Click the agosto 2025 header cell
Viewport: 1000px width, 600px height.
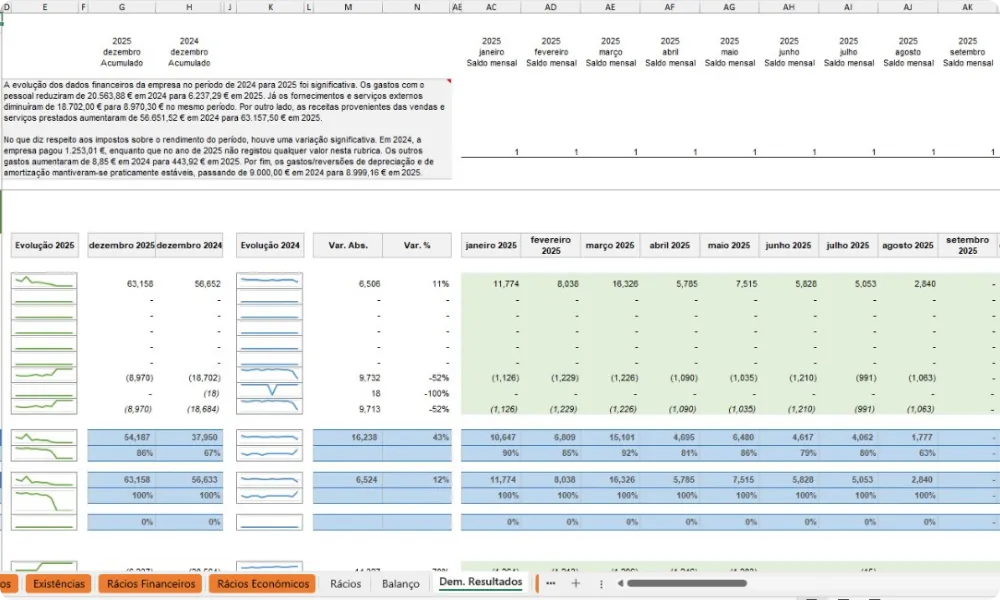pyautogui.click(x=908, y=245)
